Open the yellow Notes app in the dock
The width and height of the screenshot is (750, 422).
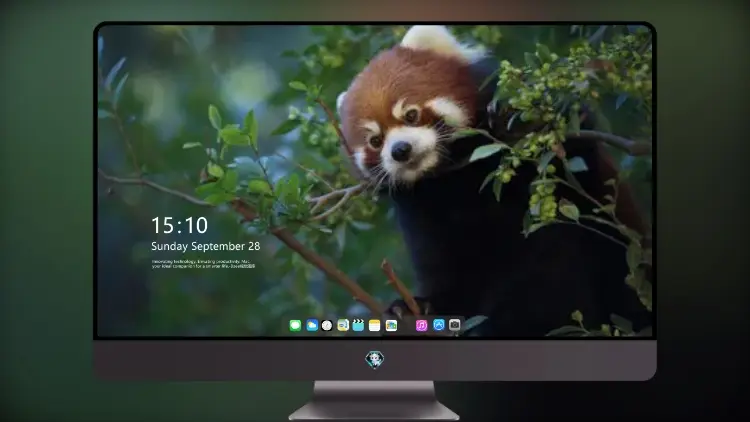(375, 325)
